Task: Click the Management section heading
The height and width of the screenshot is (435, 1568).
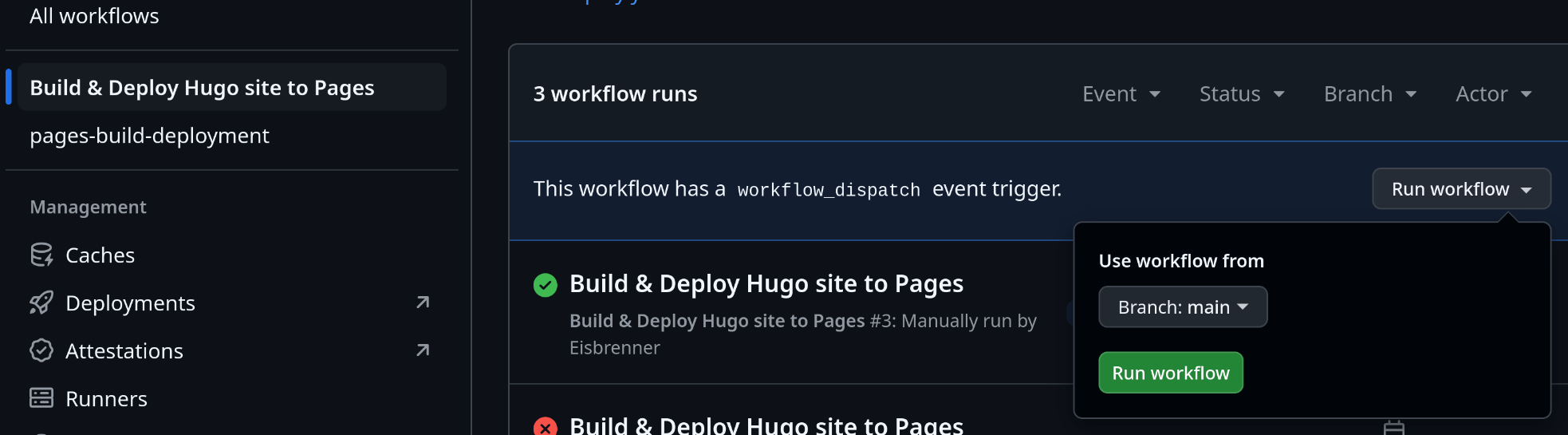Action: coord(88,208)
